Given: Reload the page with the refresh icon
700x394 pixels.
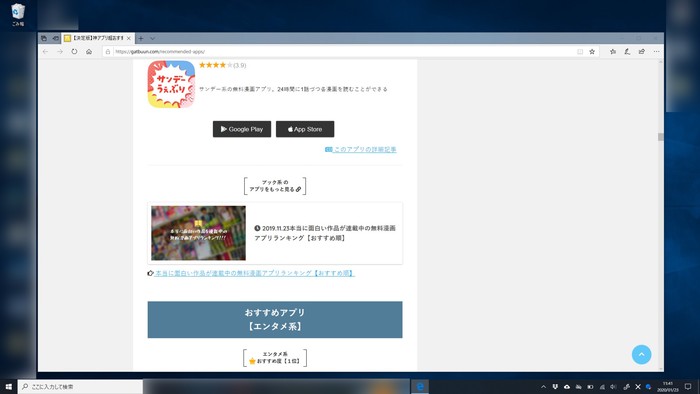Looking at the screenshot, I should point(74,52).
